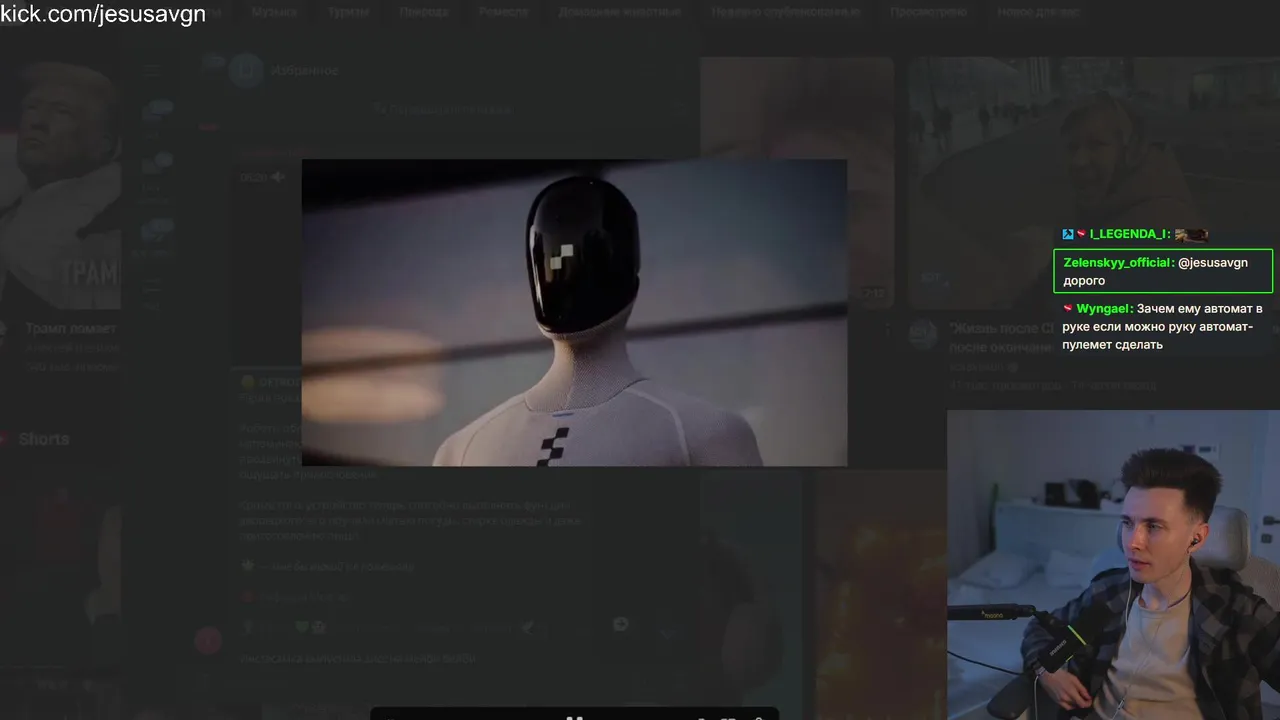
Task: Open the hamburger menu beside Избранное
Action: pos(152,71)
